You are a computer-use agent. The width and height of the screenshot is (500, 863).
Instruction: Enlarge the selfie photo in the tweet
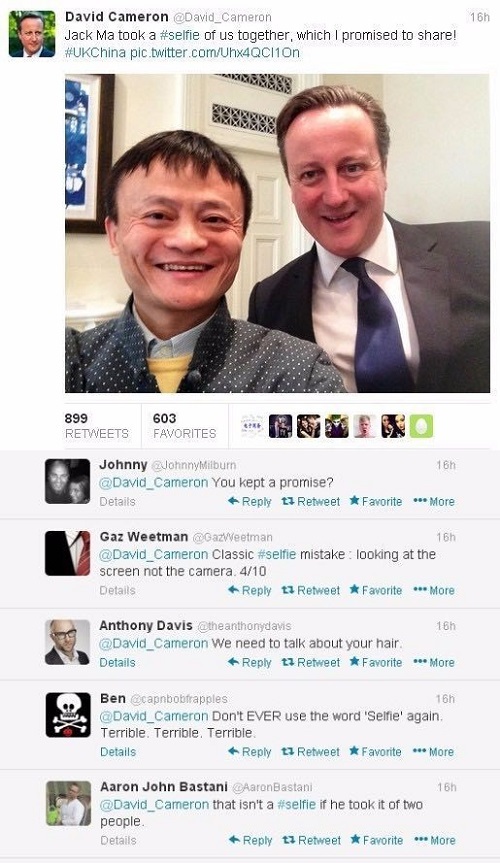click(x=277, y=233)
